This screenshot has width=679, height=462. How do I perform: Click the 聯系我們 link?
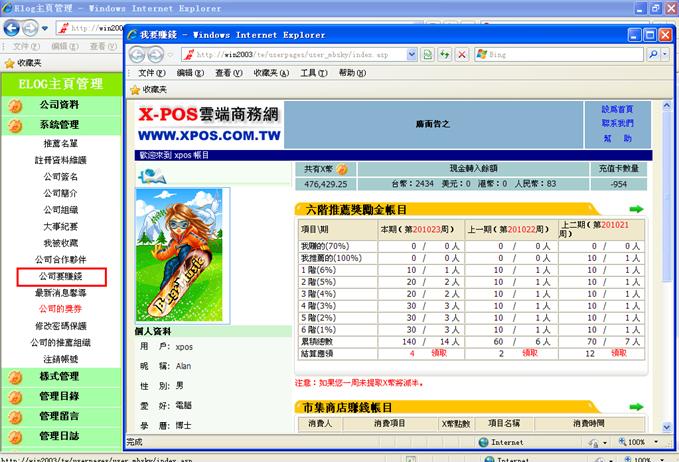coord(616,123)
